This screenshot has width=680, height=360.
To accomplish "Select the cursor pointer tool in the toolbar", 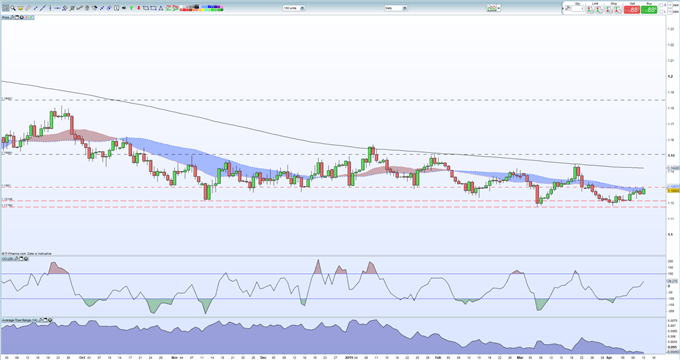I will pyautogui.click(x=6, y=8).
